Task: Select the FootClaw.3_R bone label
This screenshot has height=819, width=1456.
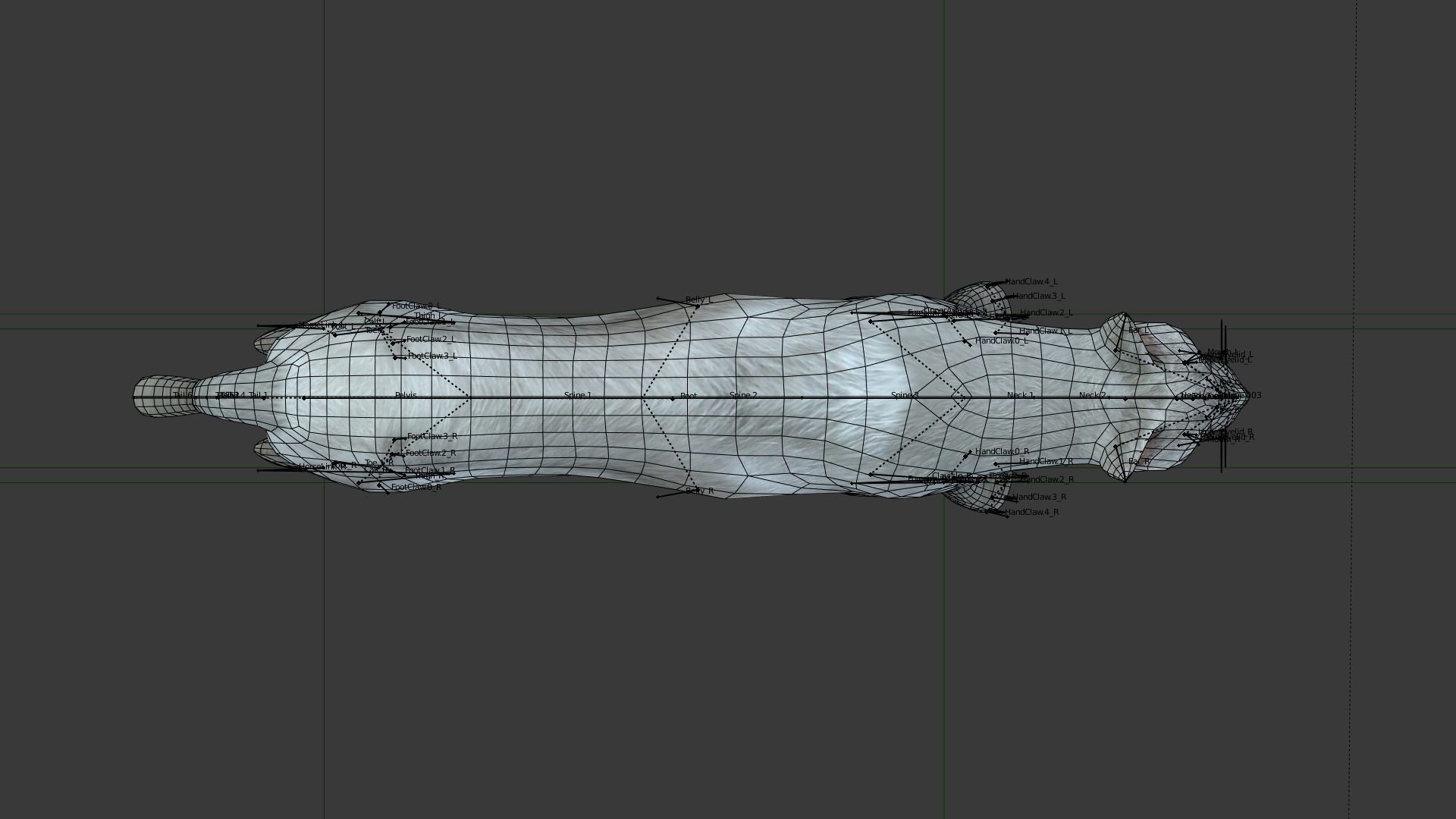Action: 432,436
